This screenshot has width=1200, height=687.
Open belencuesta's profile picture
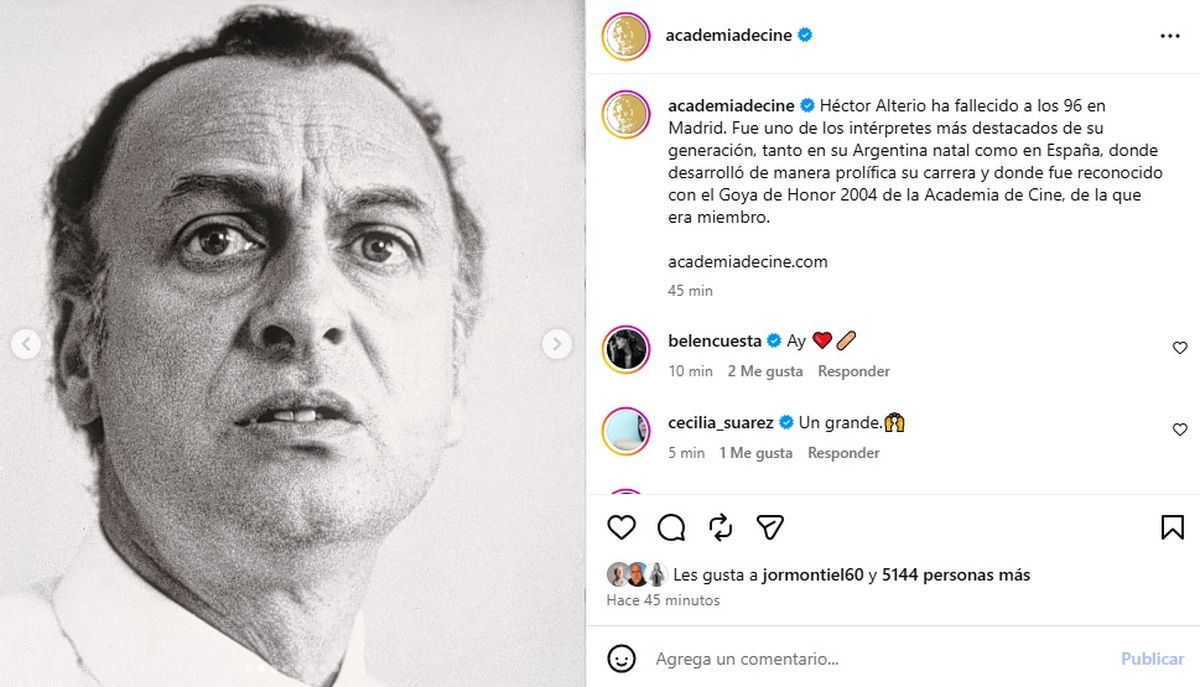click(x=627, y=348)
